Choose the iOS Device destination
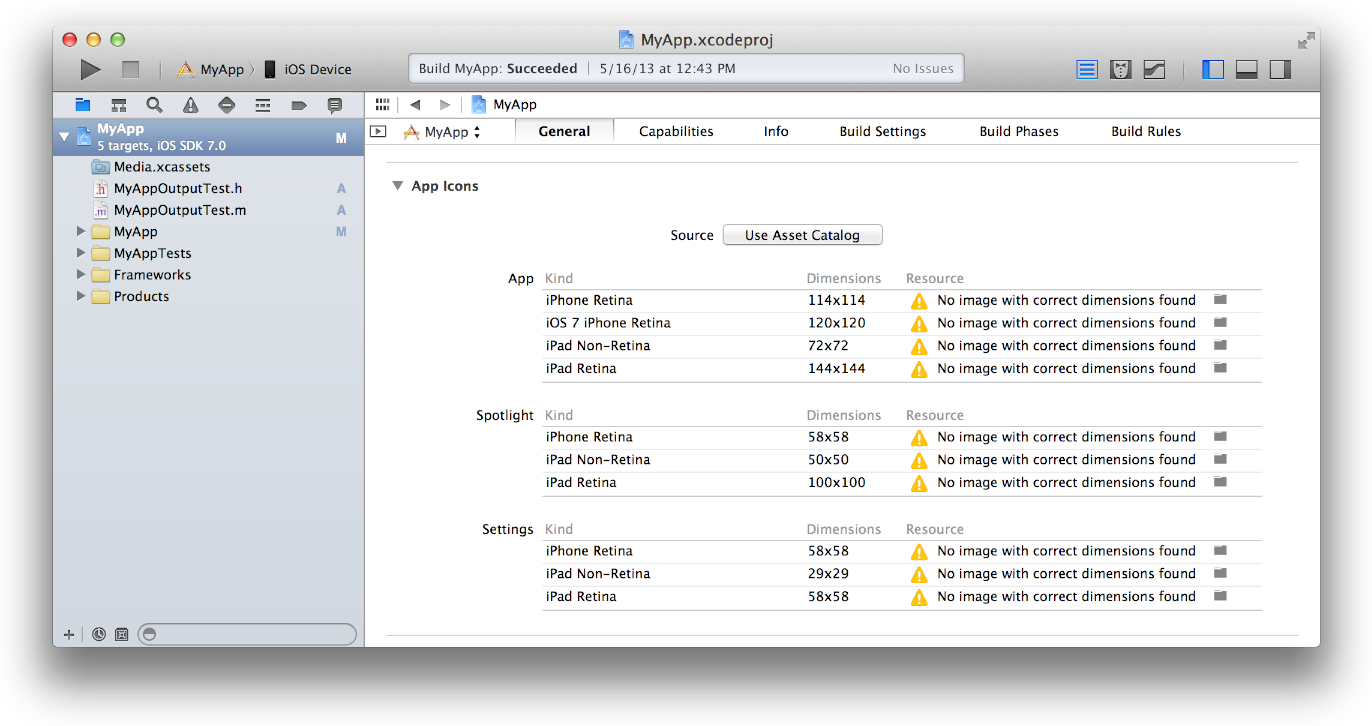This screenshot has height=726, width=1372. pos(308,69)
